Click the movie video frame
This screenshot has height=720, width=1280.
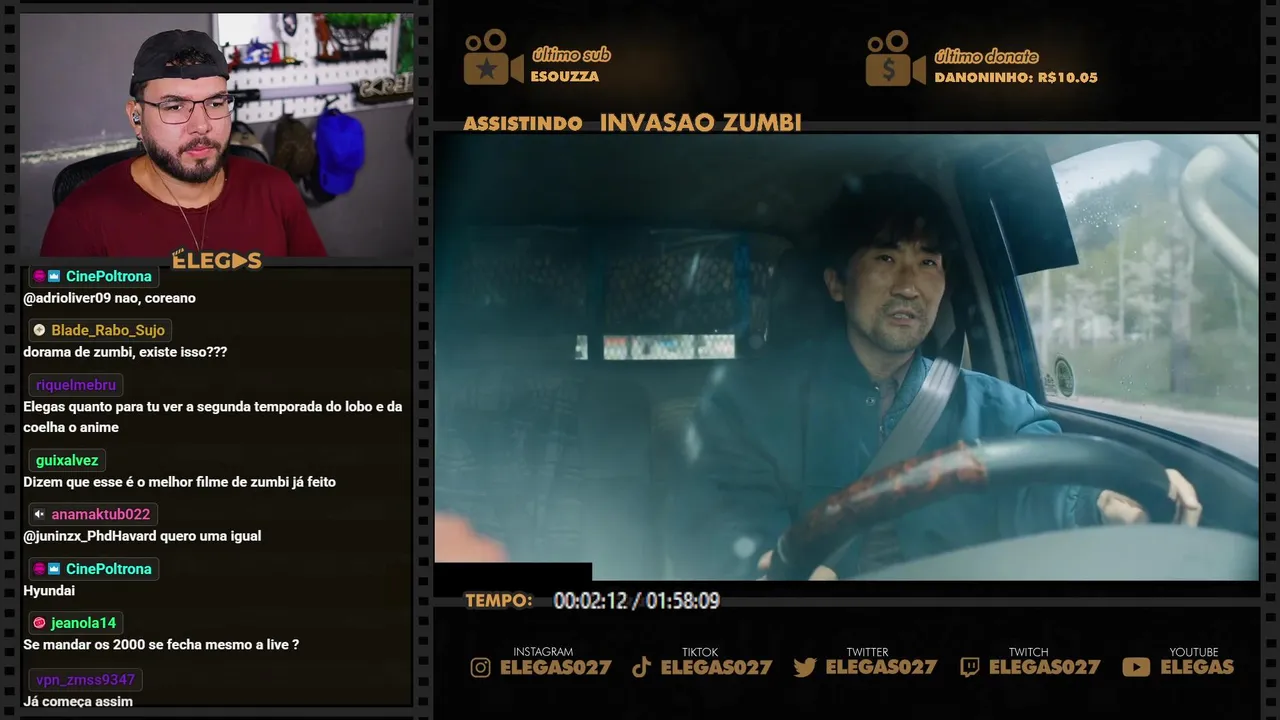tap(846, 357)
